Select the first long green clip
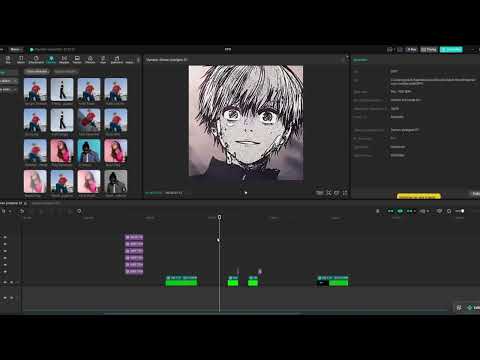Image resolution: width=480 pixels, height=360 pixels. tap(181, 281)
